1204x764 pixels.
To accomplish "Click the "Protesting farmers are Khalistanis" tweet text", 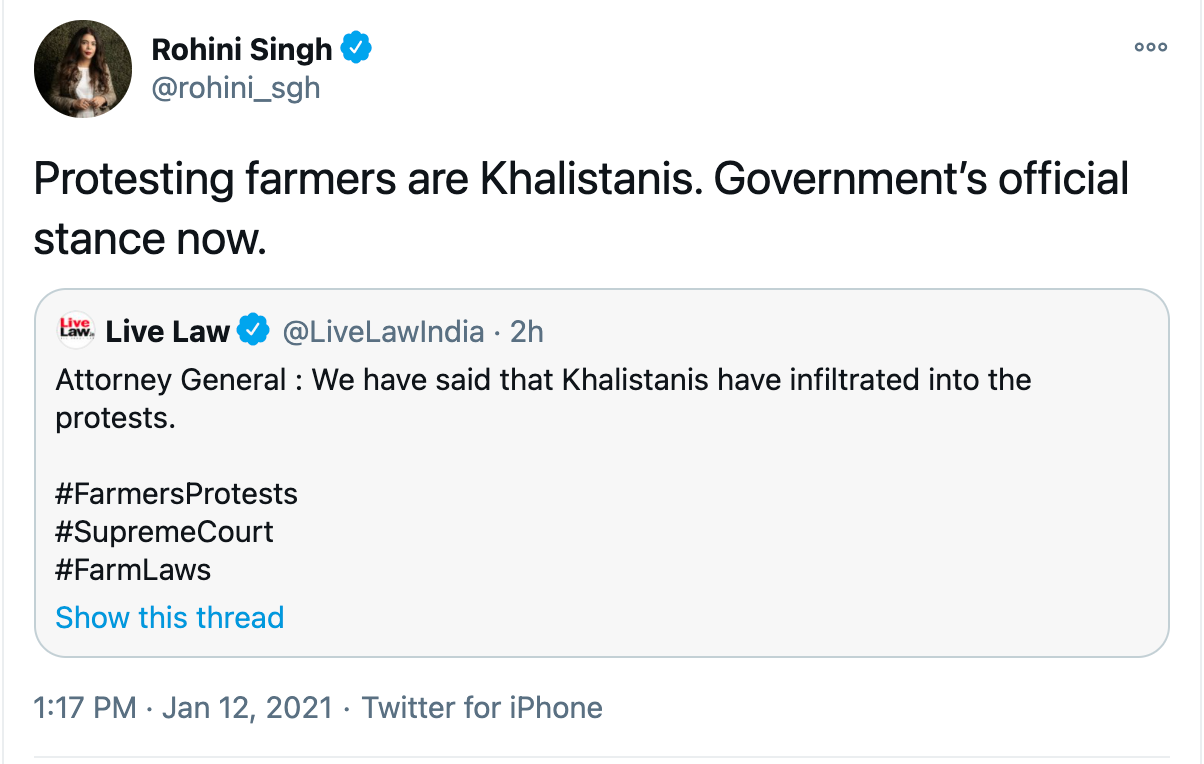I will [580, 180].
